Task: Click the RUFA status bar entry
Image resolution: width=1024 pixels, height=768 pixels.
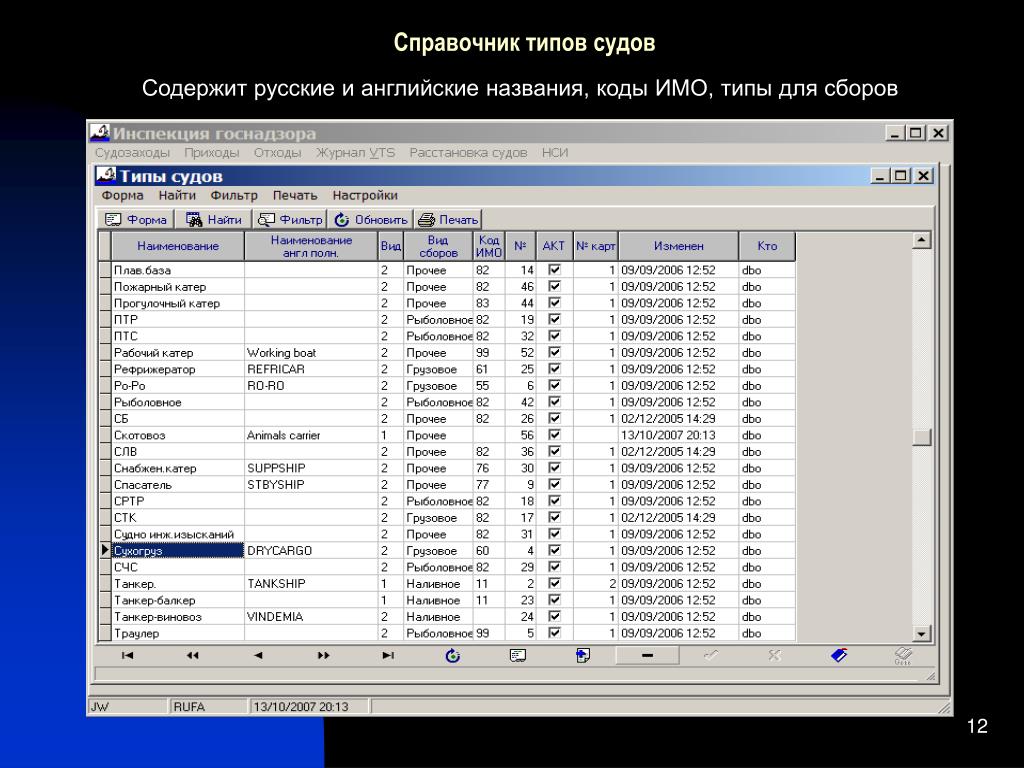Action: coord(208,707)
